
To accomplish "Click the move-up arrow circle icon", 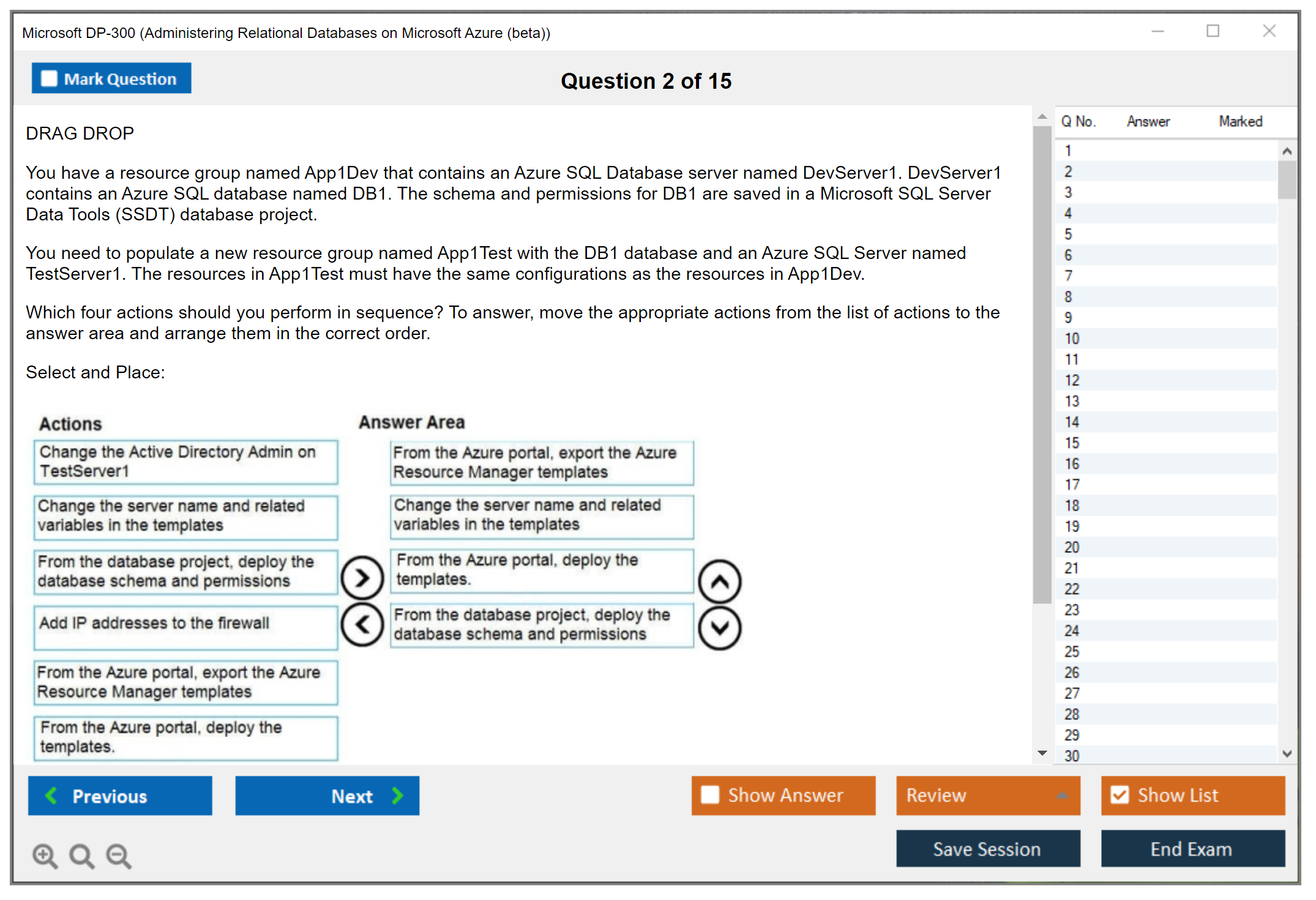I will tap(720, 582).
